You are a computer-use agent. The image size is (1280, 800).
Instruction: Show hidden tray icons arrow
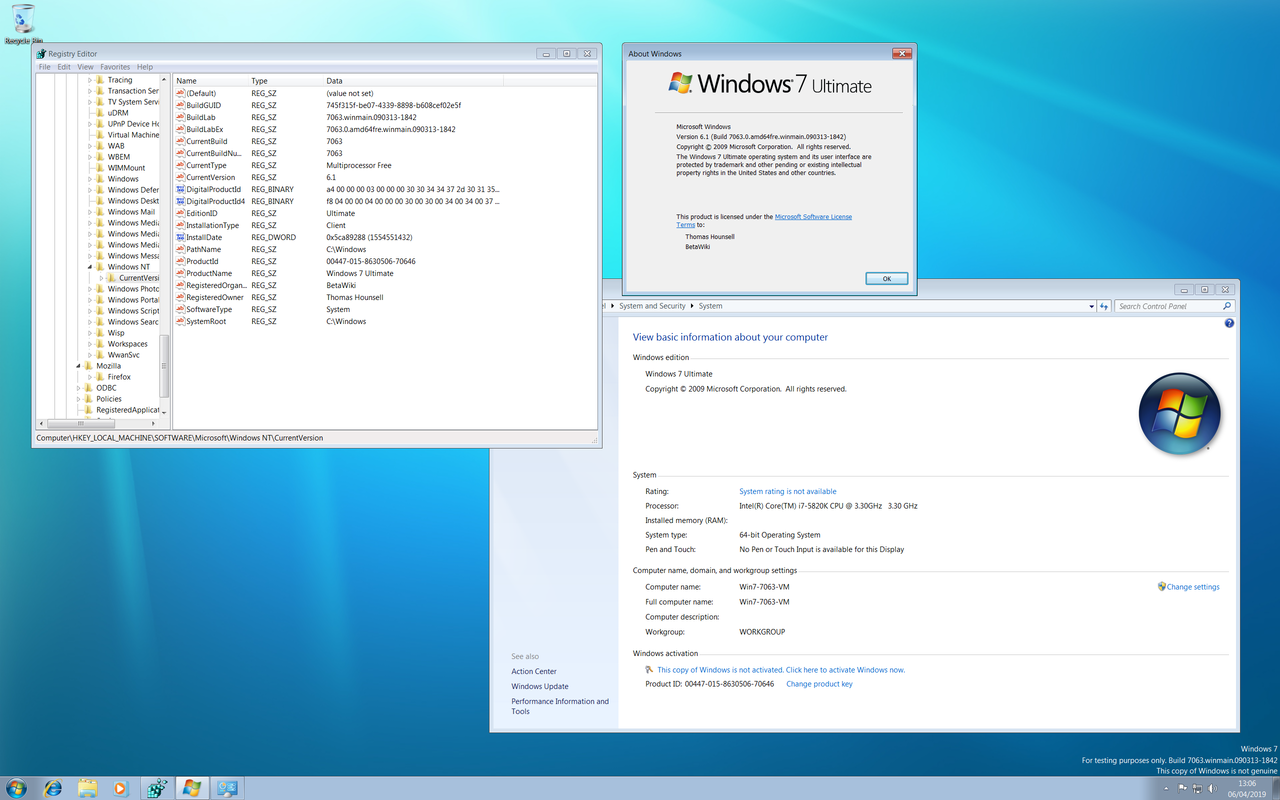coord(1167,788)
